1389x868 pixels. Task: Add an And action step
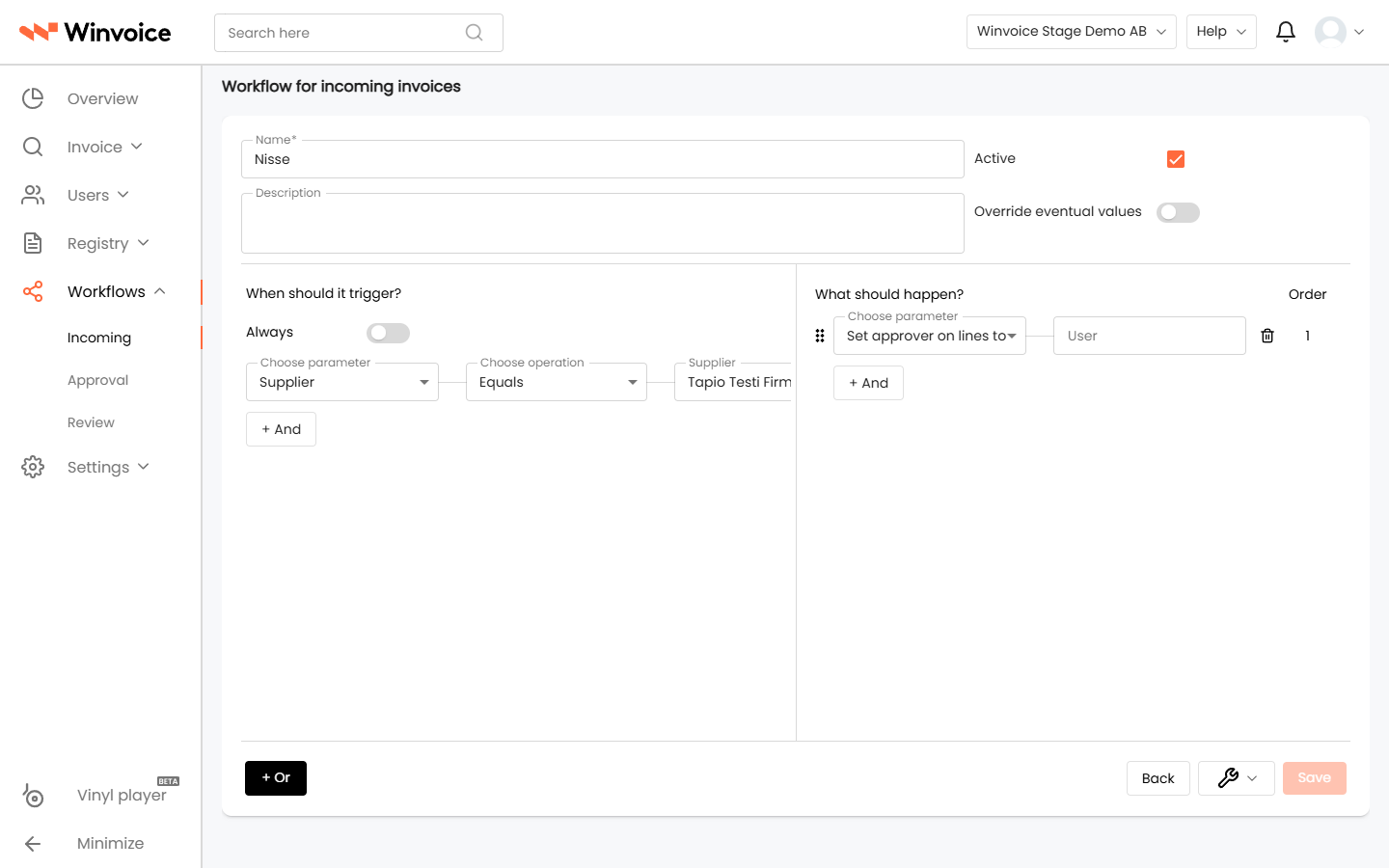pos(868,383)
